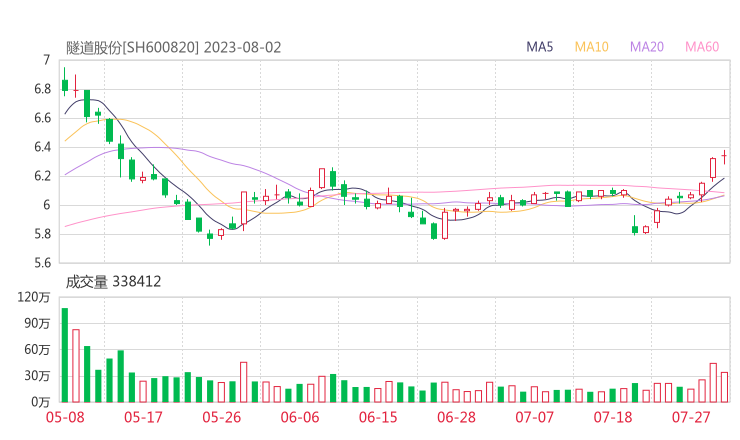Click the 60万 volume axis label
The height and width of the screenshot is (440, 740).
[x=37, y=350]
